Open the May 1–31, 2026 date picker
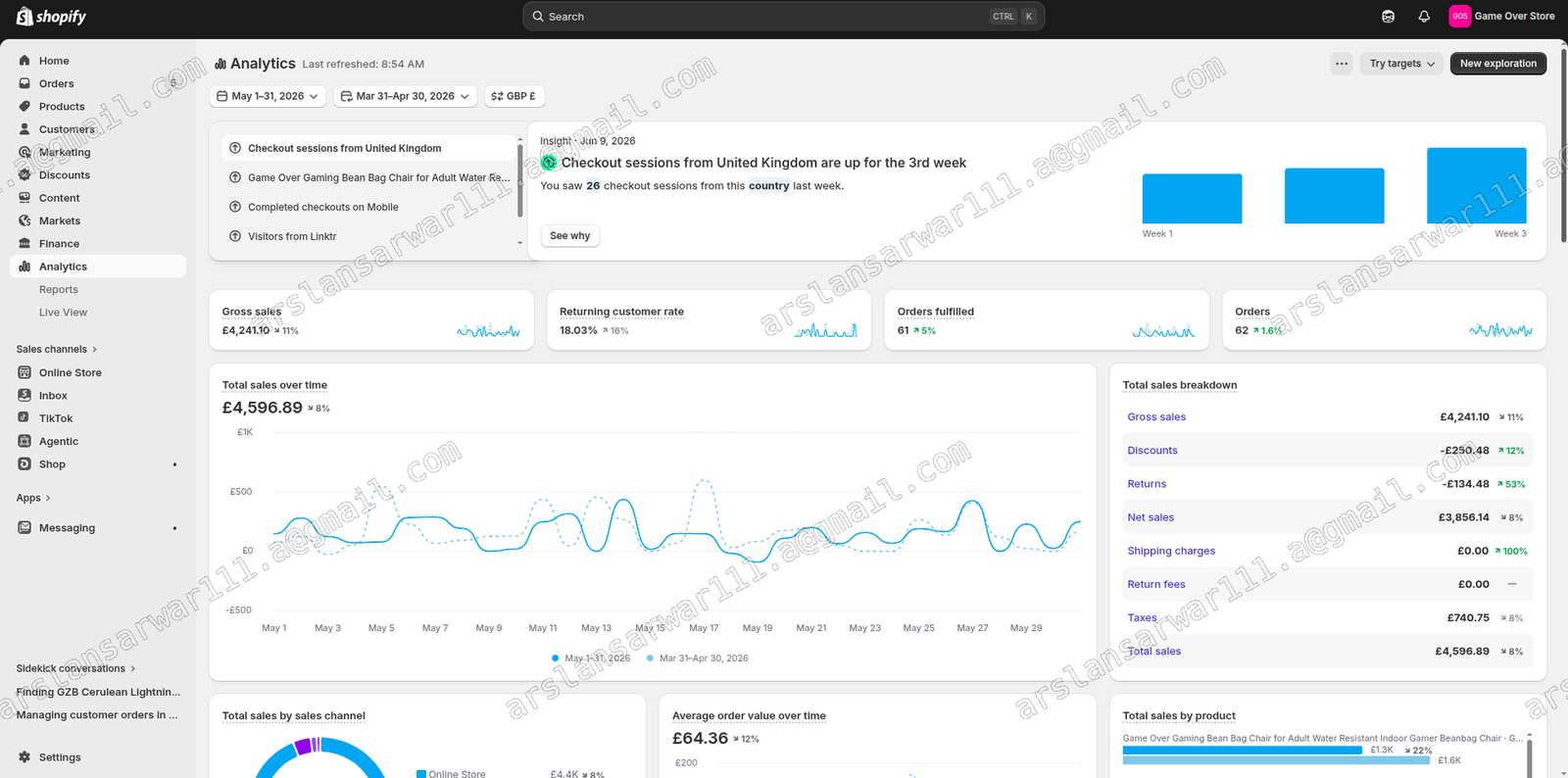The height and width of the screenshot is (778, 1568). (268, 96)
